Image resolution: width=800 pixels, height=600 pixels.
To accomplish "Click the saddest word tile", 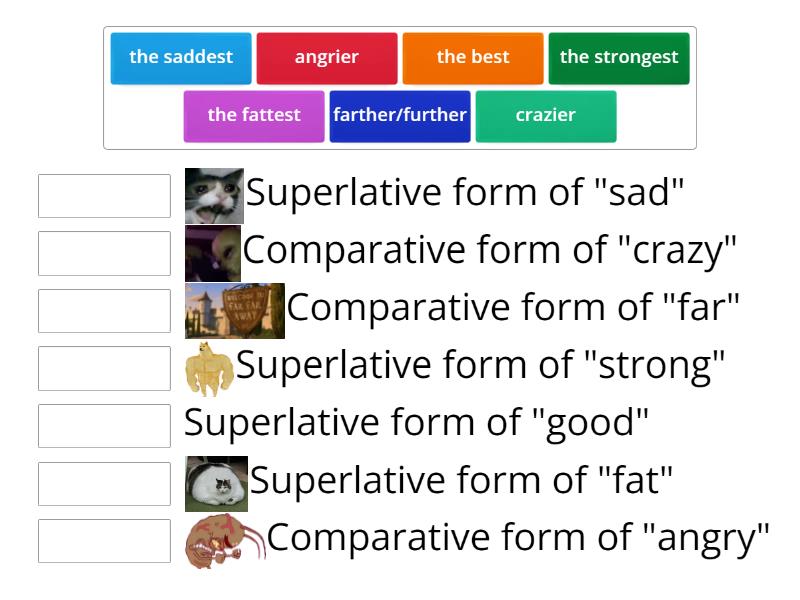I will click(x=180, y=57).
